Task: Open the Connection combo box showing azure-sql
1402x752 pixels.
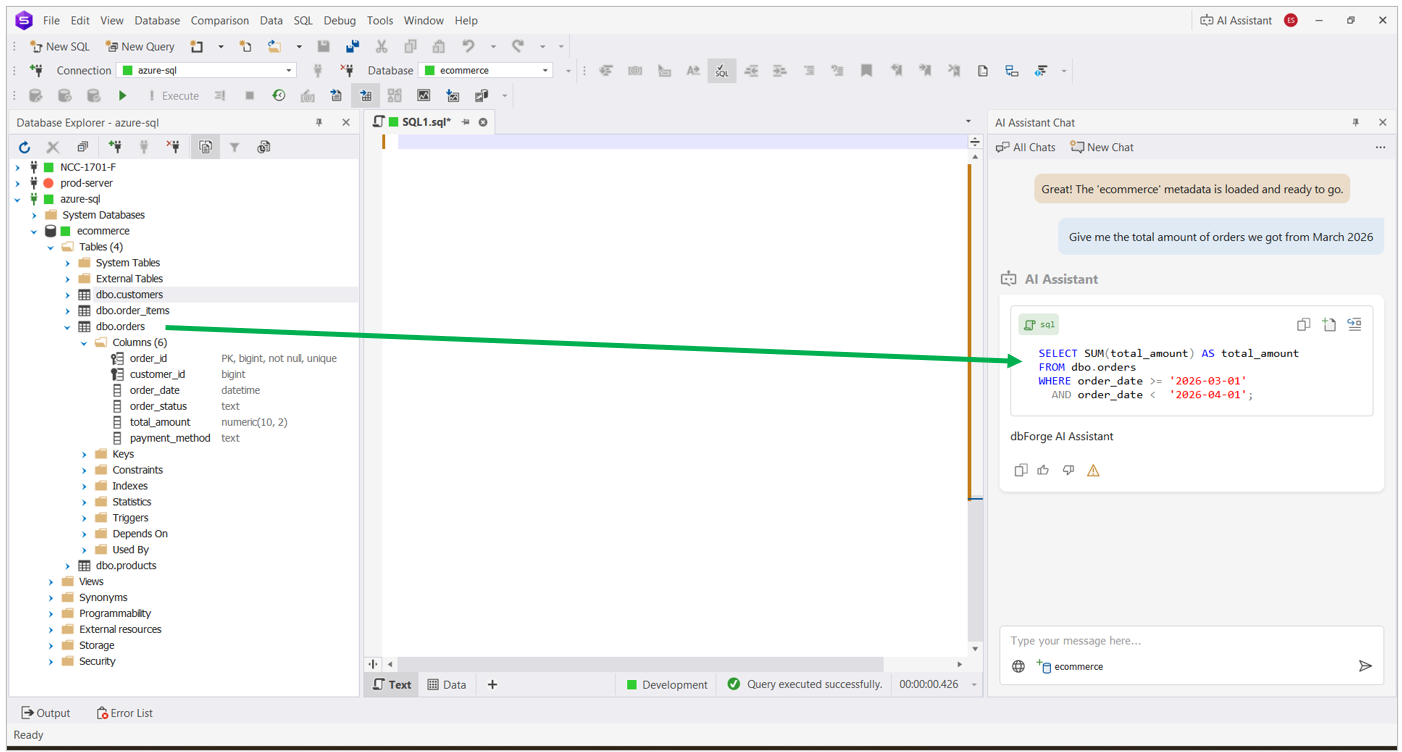Action: pos(207,70)
